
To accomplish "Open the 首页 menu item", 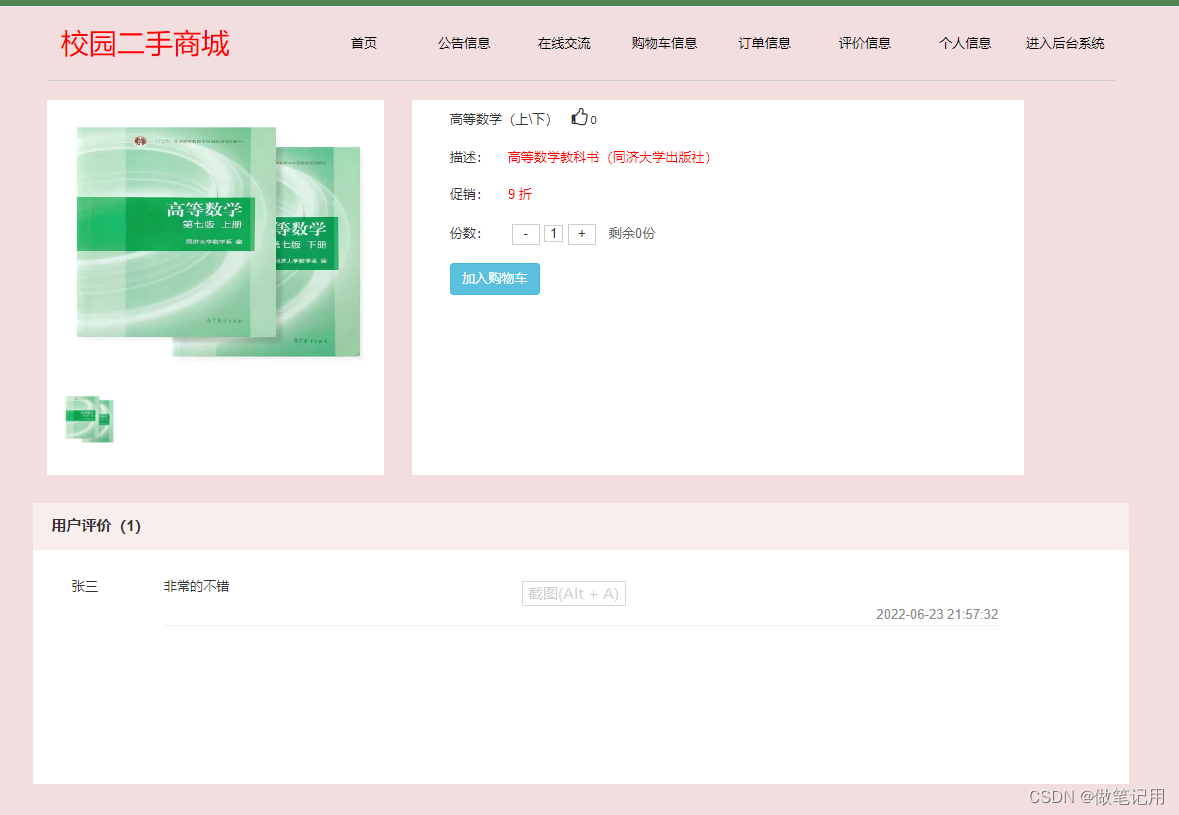I will click(x=364, y=43).
